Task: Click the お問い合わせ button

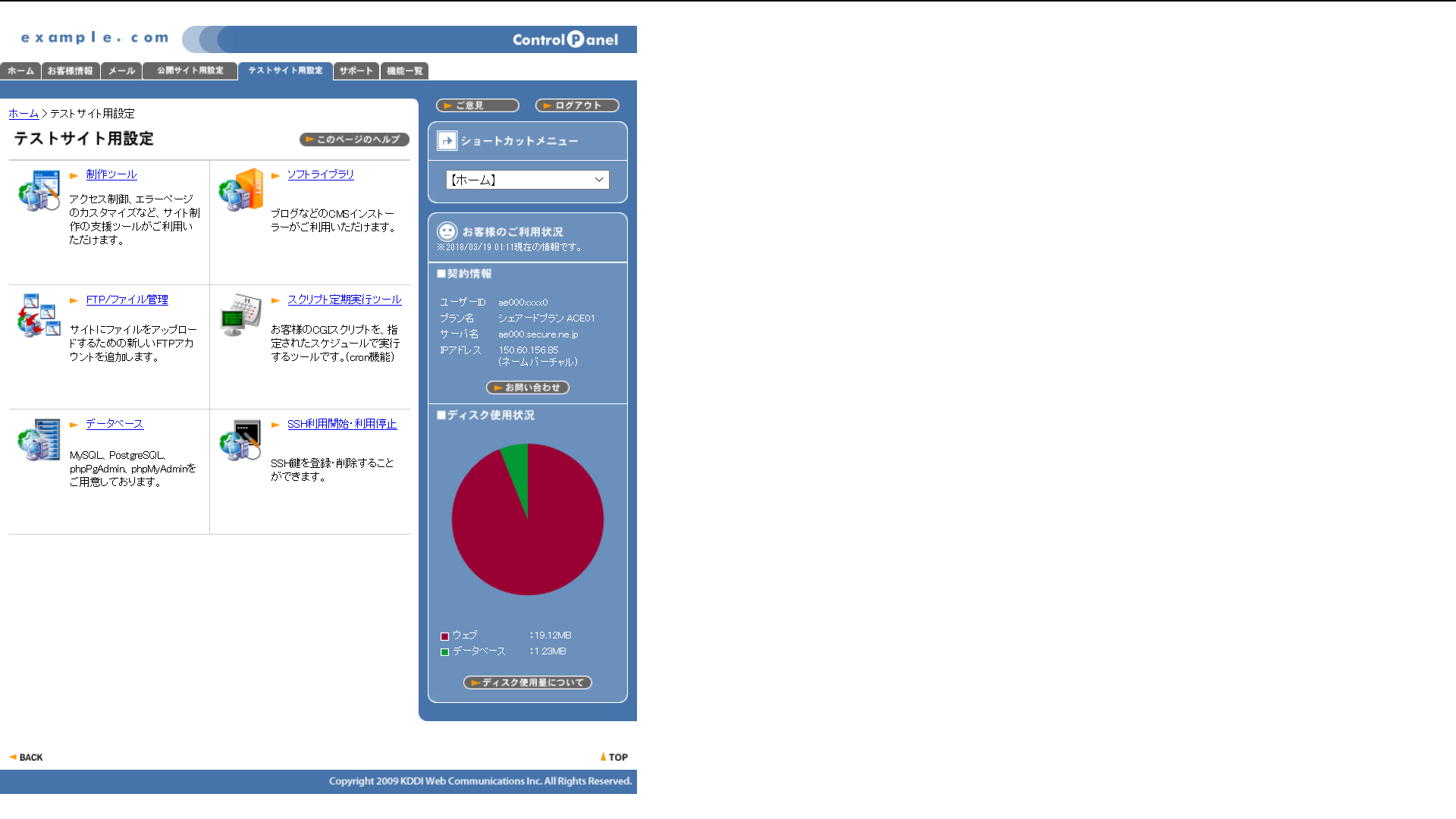Action: (528, 388)
